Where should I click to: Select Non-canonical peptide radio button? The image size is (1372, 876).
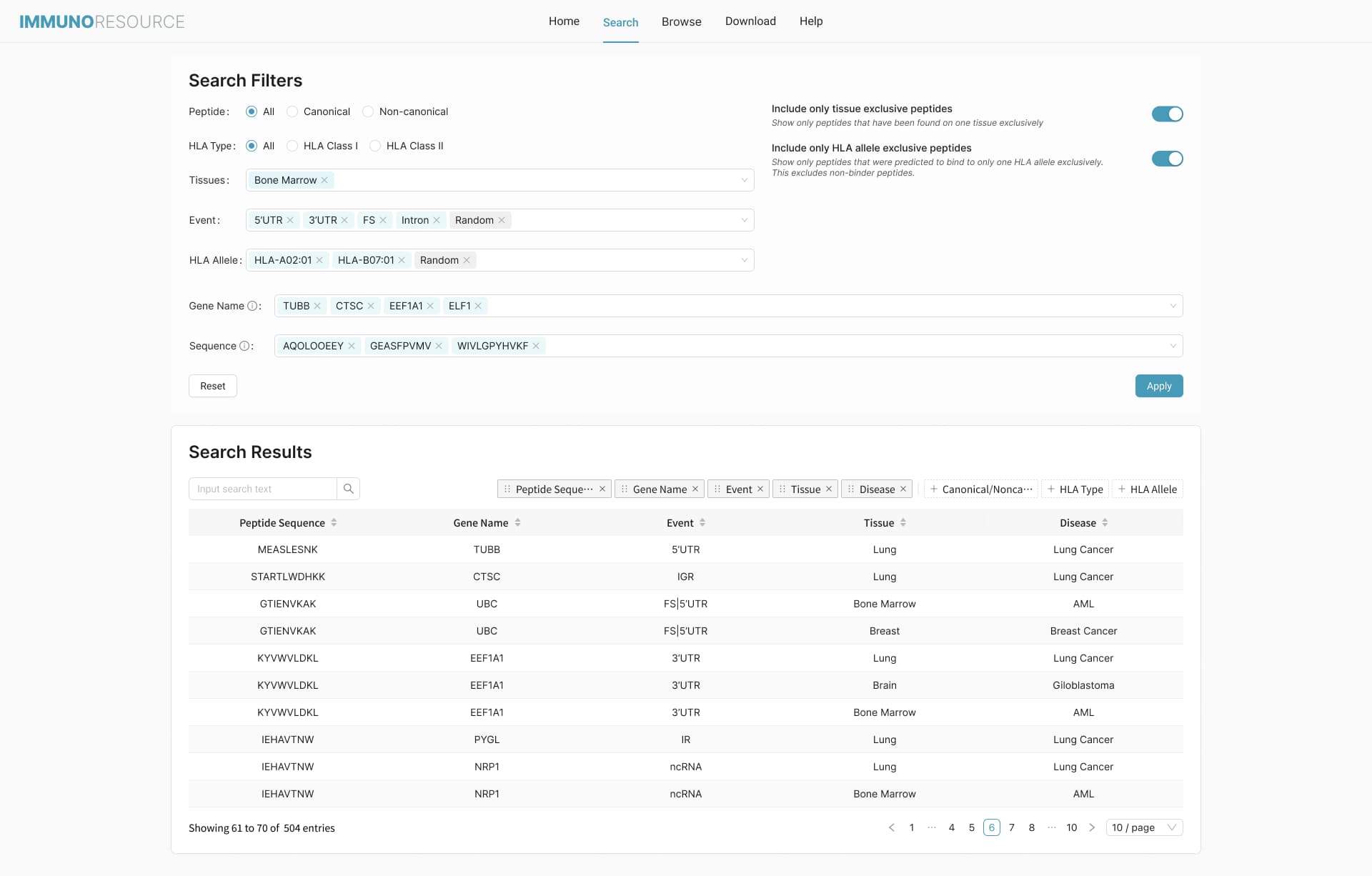coord(368,111)
